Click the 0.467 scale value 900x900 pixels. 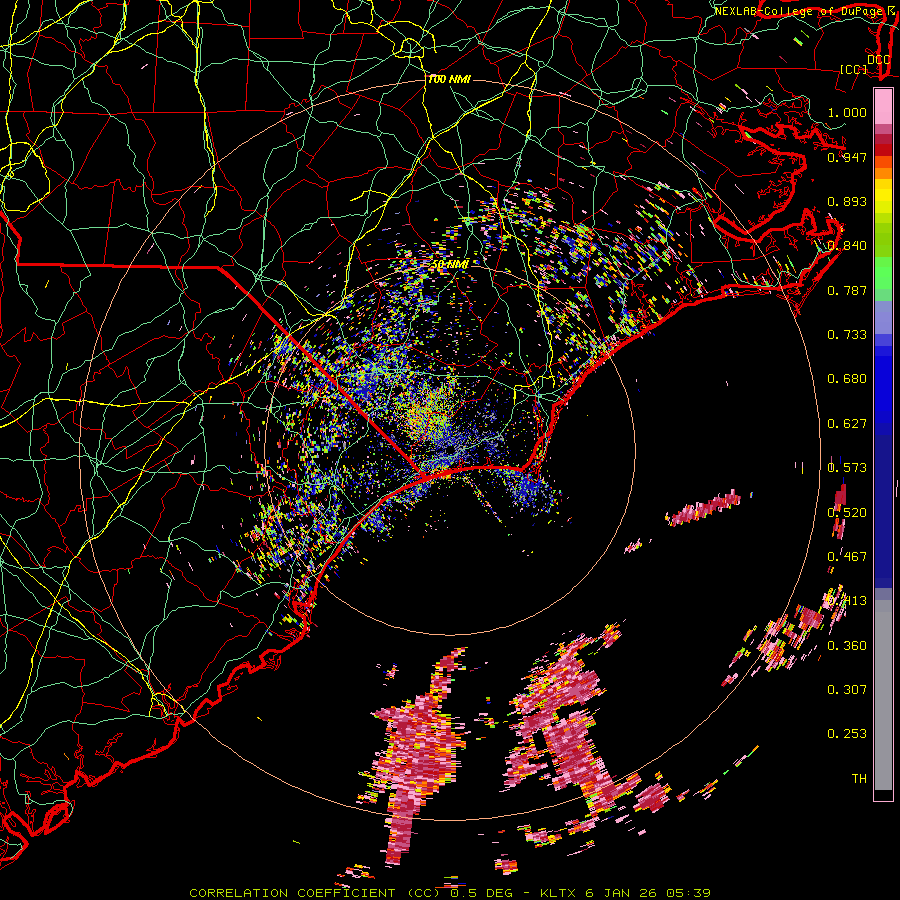pos(847,557)
